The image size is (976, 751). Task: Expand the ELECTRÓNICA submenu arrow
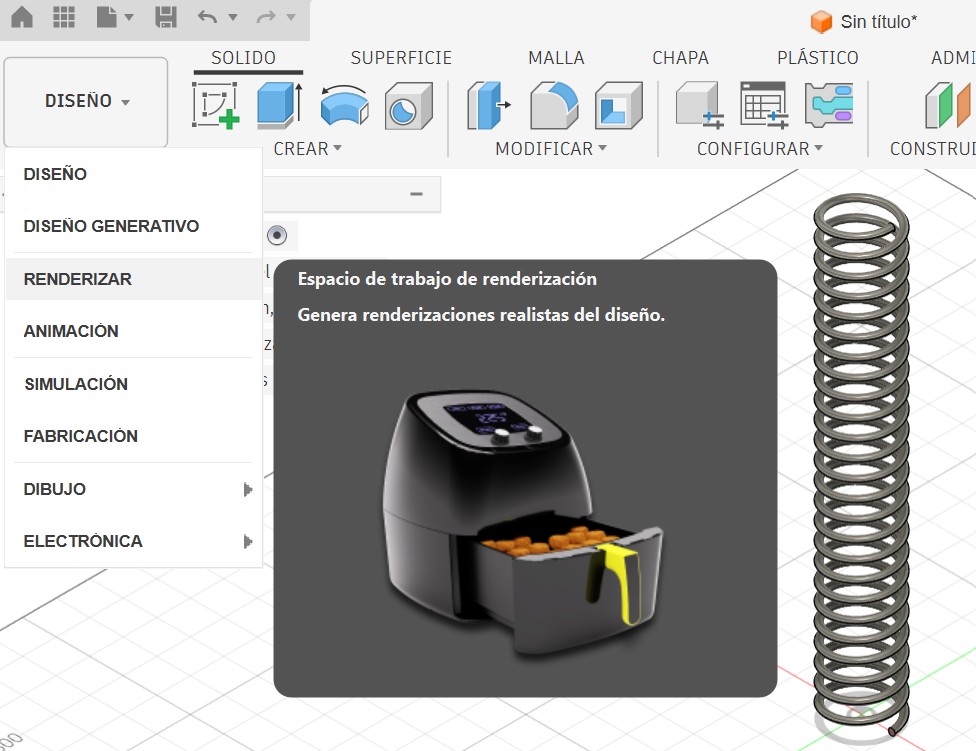248,541
